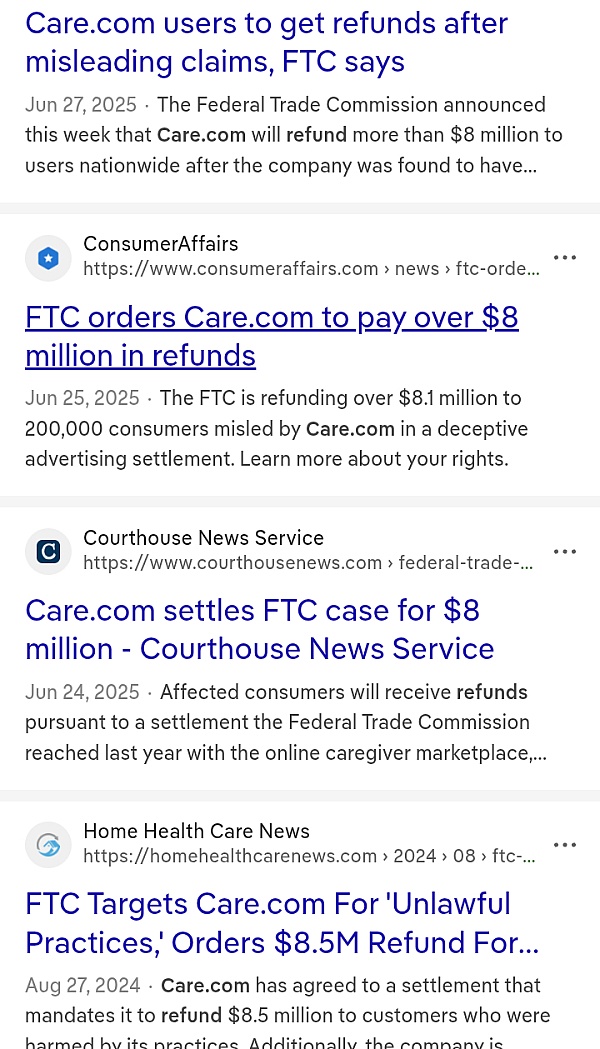Click the Home Health Care News favicon
The image size is (600, 1049).
click(x=48, y=844)
